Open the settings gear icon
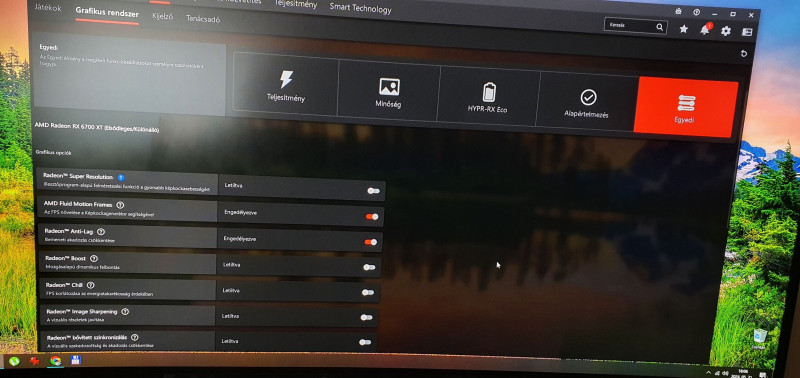This screenshot has width=800, height=378. coord(726,31)
